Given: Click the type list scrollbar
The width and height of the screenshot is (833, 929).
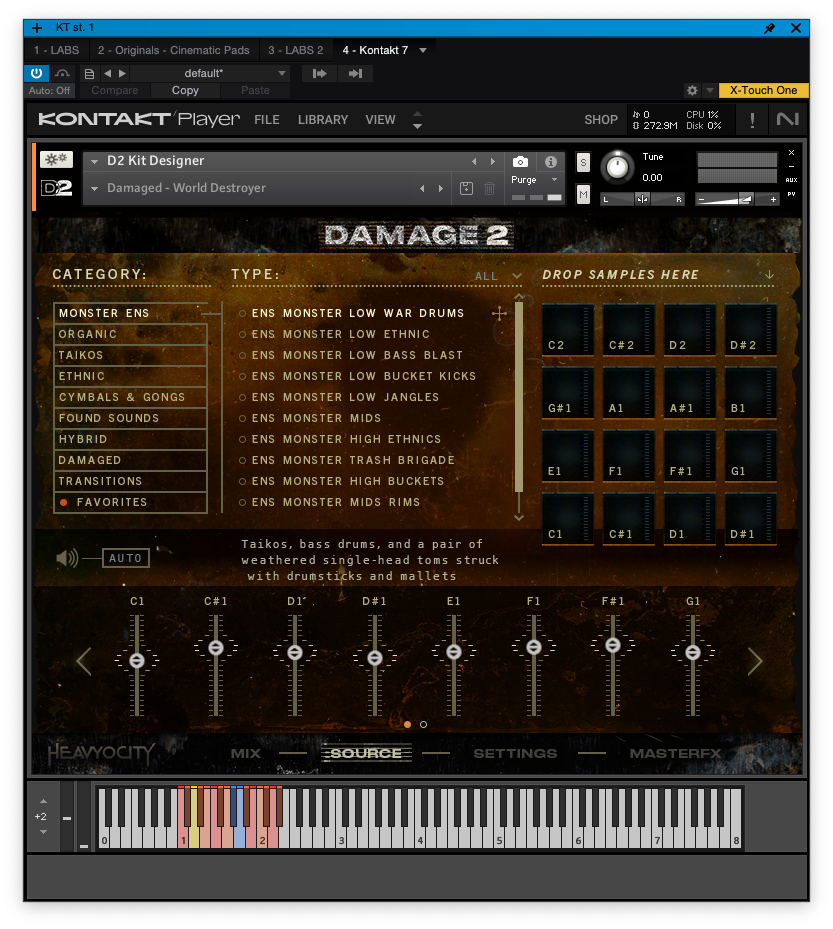Looking at the screenshot, I should [x=519, y=397].
